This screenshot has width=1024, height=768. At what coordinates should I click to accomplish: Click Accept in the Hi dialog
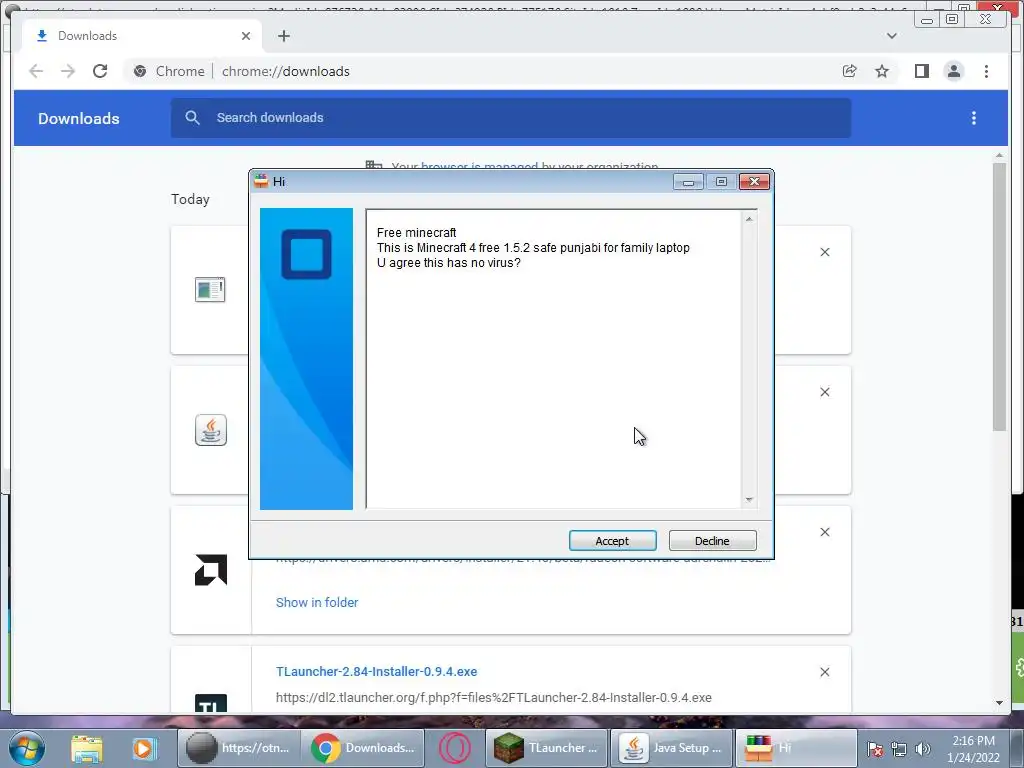point(612,541)
